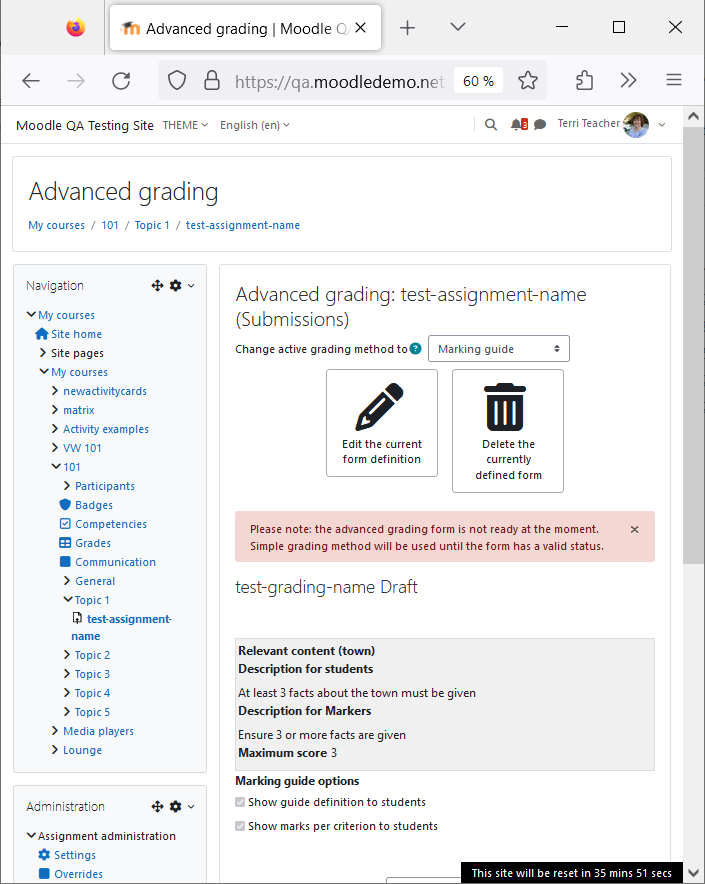705x884 pixels.
Task: Select the Advanced grading browser tab
Action: [245, 28]
